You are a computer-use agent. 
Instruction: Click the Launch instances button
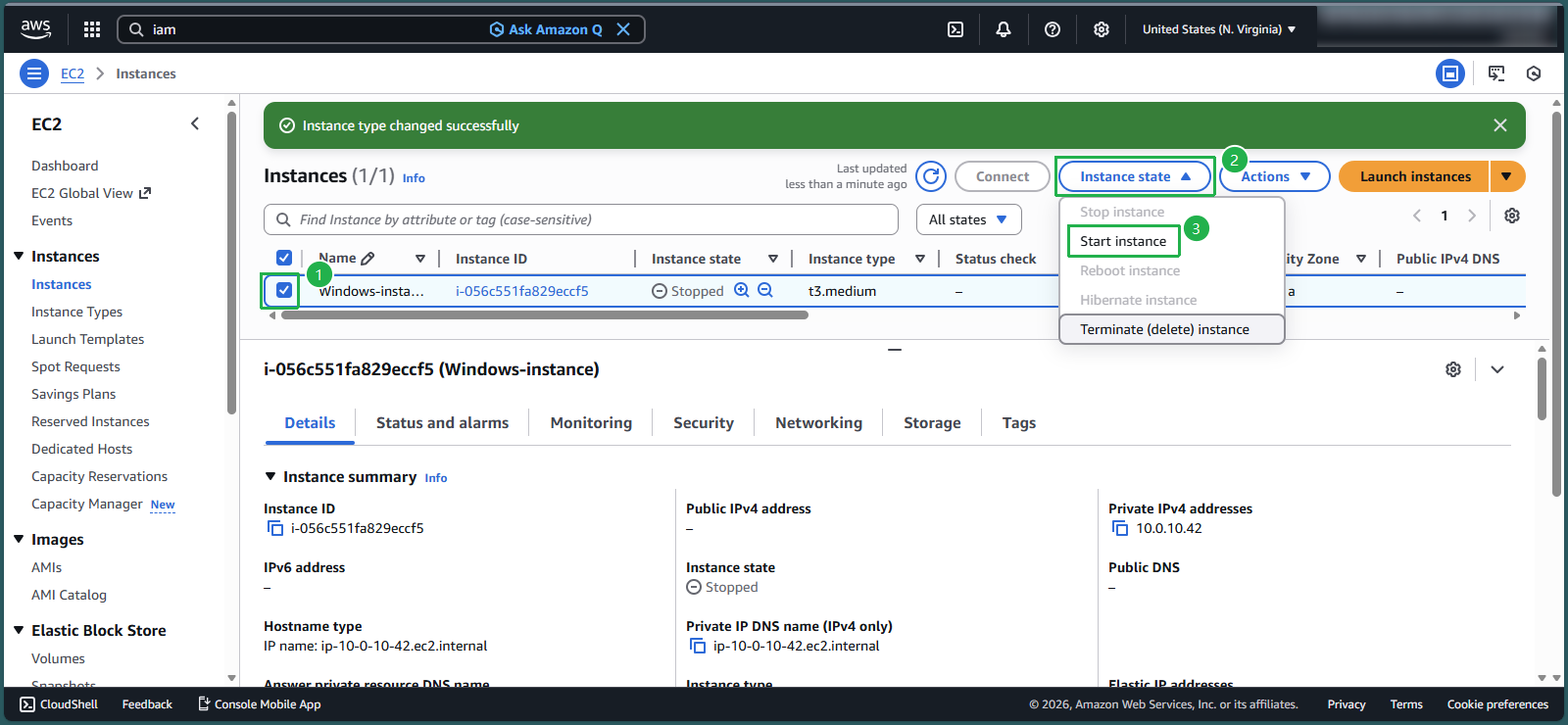1414,176
